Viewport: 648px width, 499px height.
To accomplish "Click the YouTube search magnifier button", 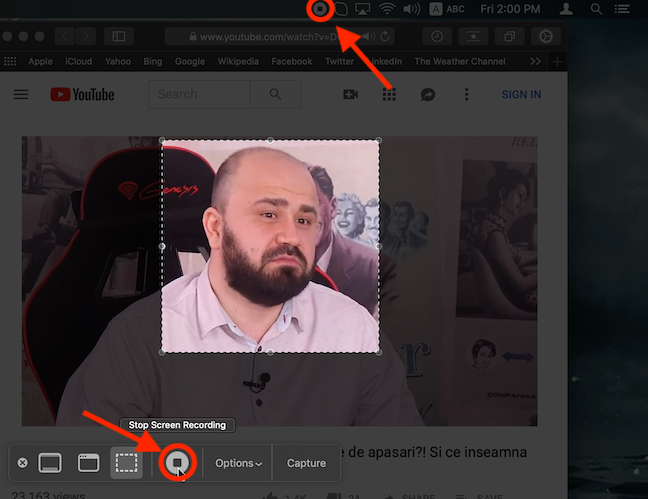I will pyautogui.click(x=276, y=94).
